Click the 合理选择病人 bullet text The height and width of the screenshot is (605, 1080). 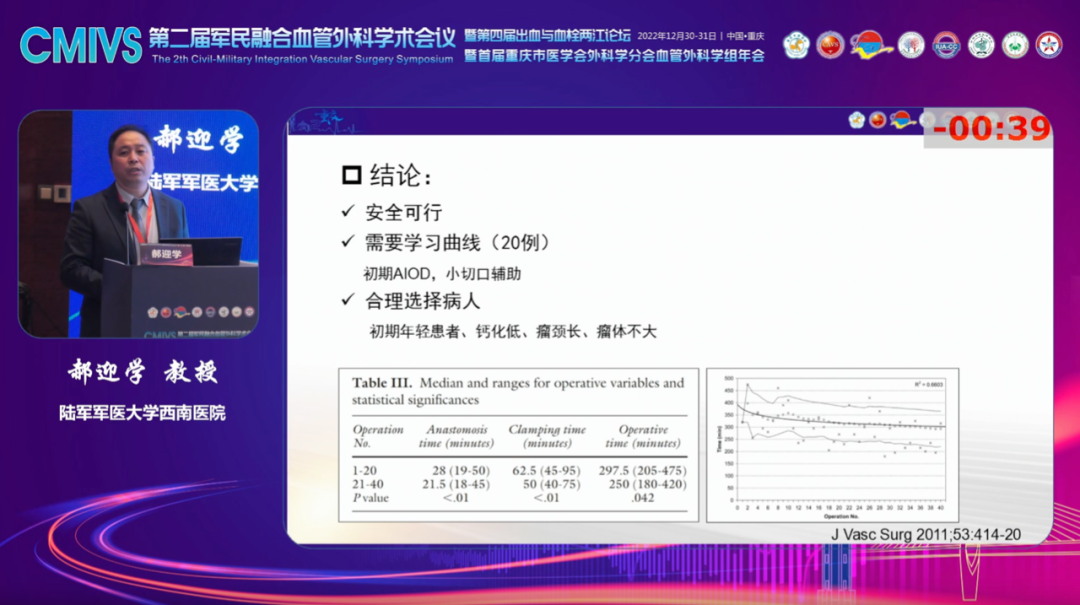point(422,300)
